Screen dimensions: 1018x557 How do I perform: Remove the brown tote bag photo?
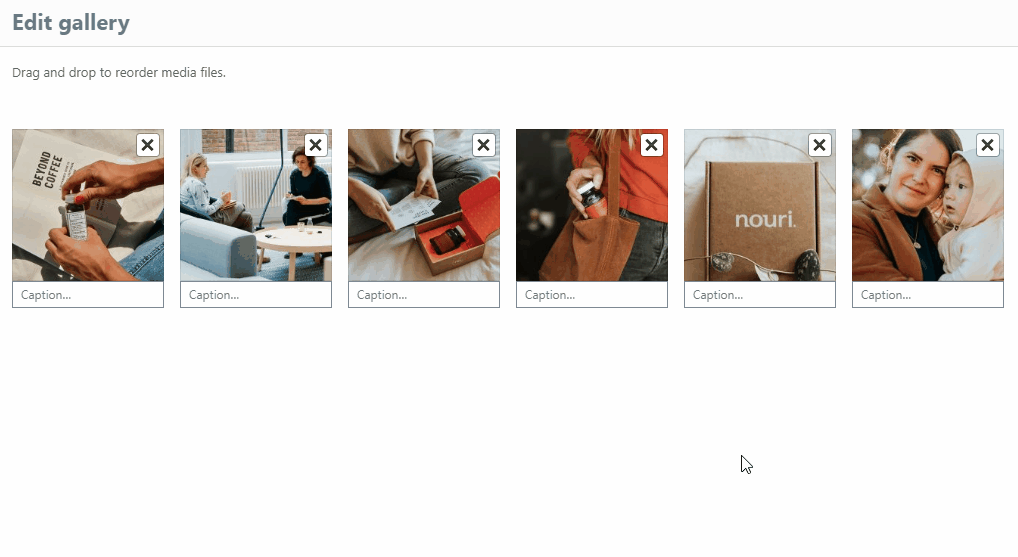tap(652, 145)
